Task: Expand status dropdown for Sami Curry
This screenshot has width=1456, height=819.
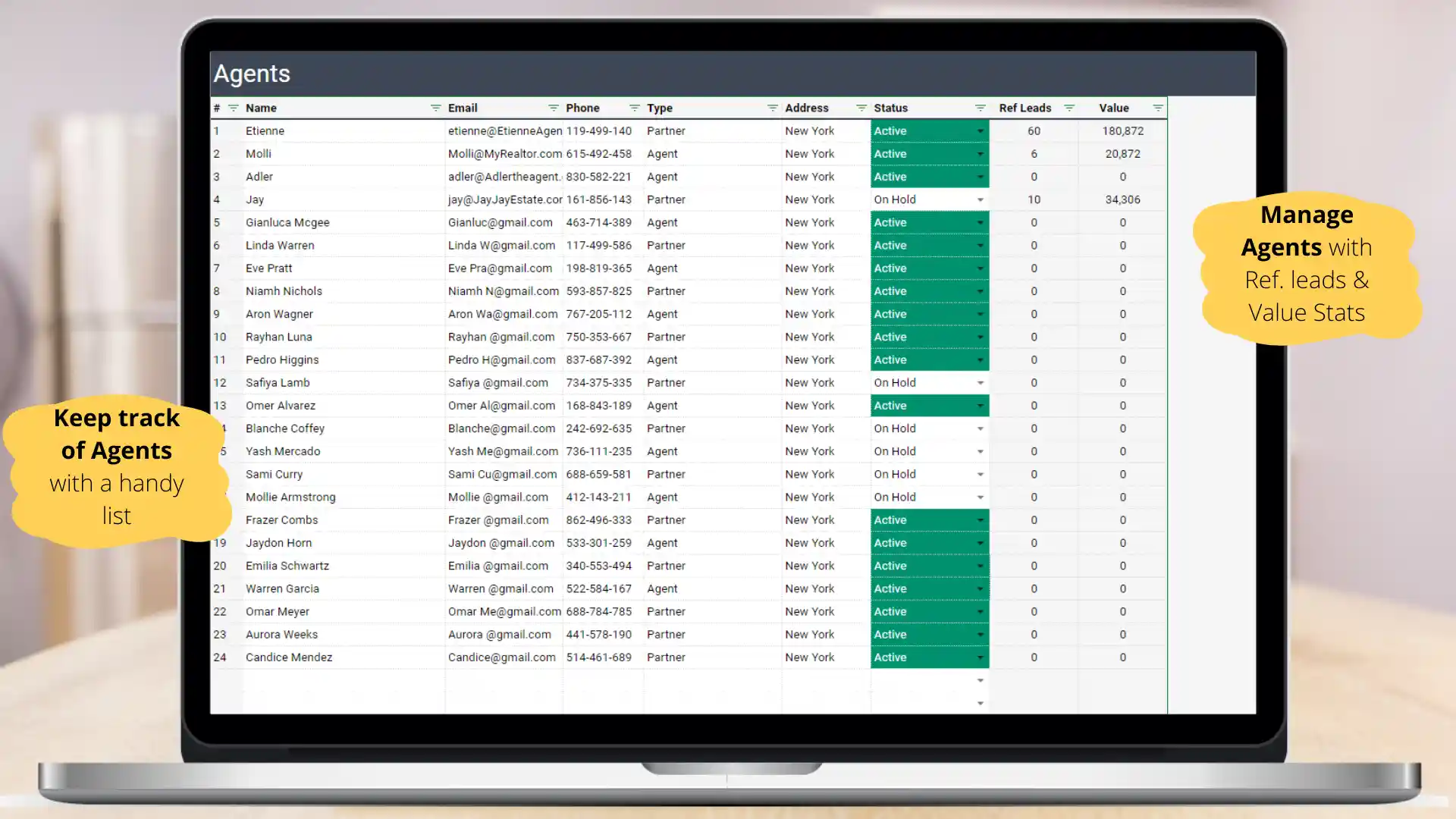Action: pyautogui.click(x=980, y=475)
